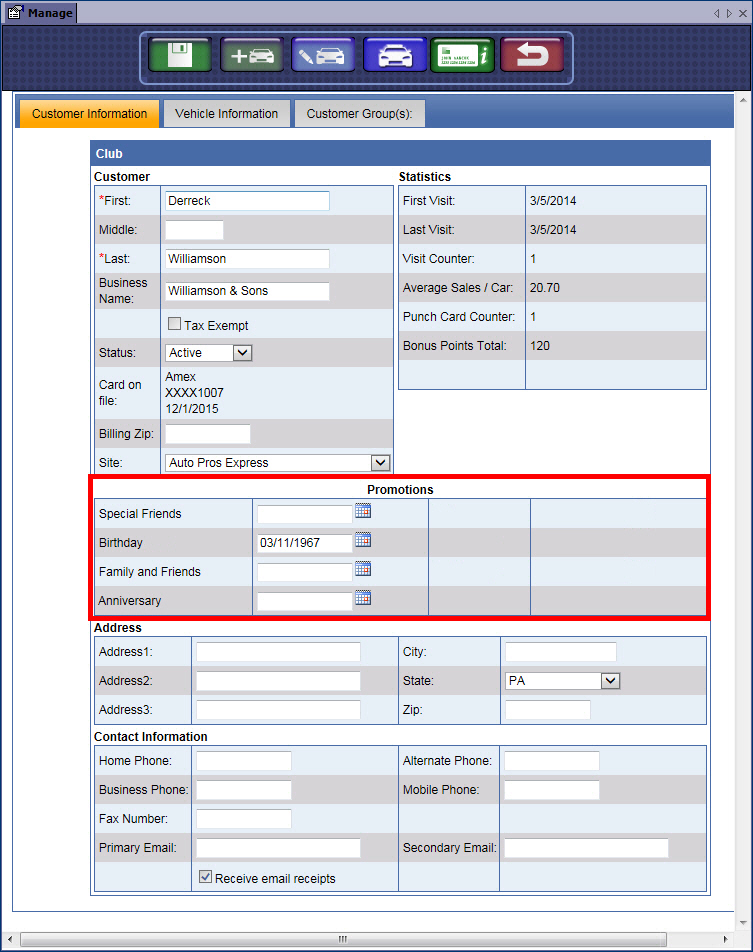
Task: Open the Site dropdown list
Action: click(379, 463)
